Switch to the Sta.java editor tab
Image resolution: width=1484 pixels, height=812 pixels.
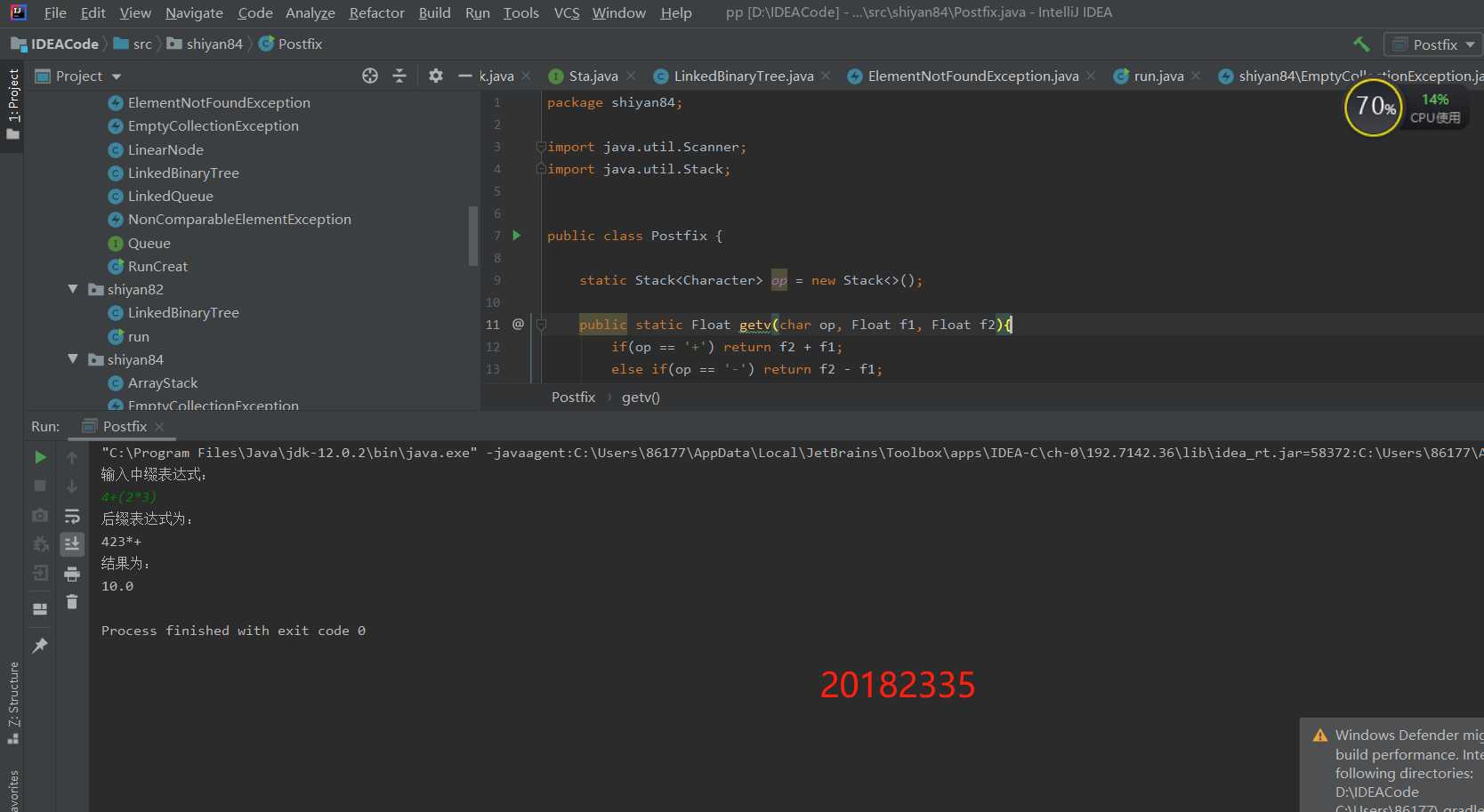(x=593, y=76)
